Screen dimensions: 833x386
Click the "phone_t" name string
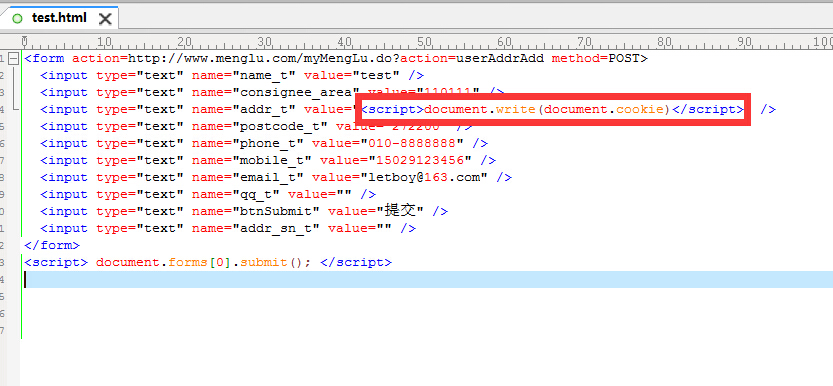[x=268, y=143]
